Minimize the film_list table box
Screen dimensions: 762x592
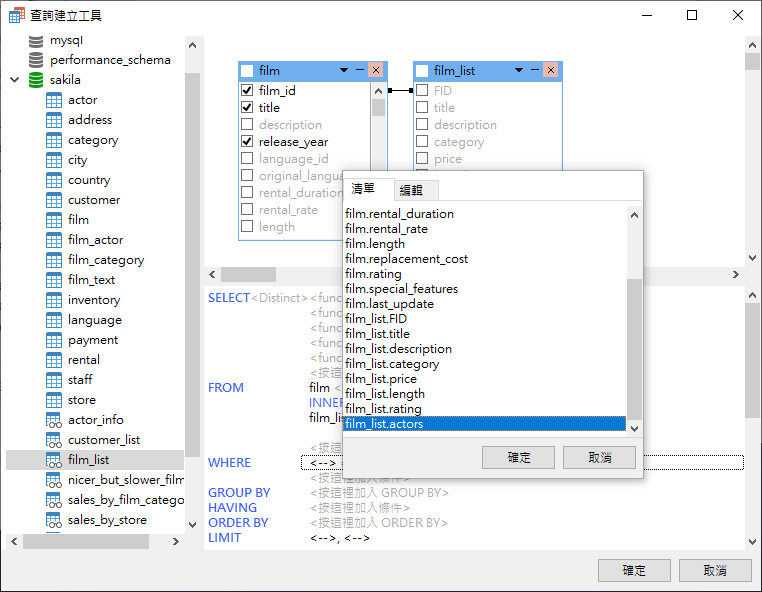tap(535, 70)
